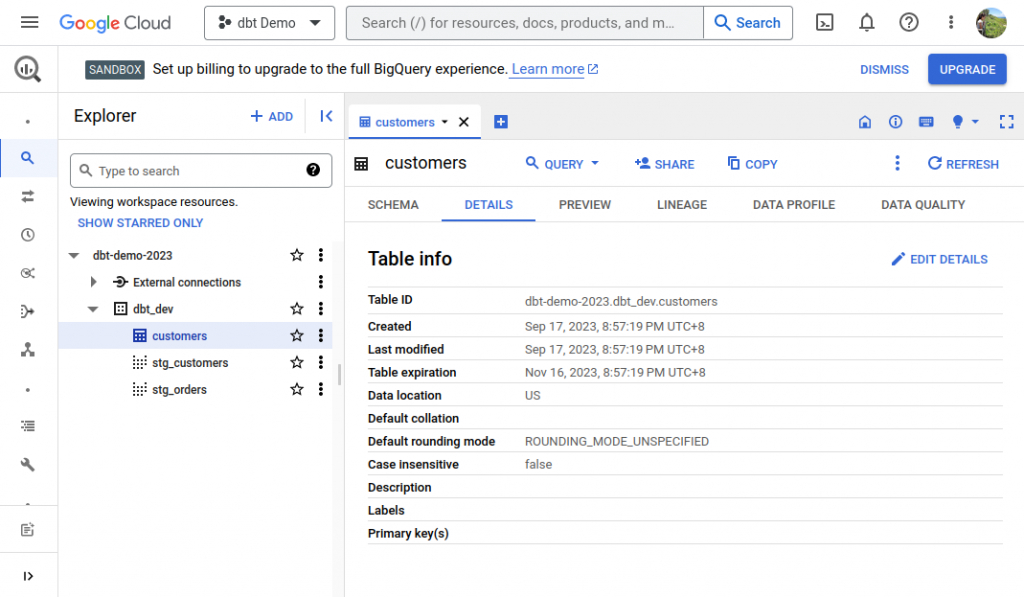The width and height of the screenshot is (1024, 597).
Task: Focus the Explorer Type to search field
Action: [x=201, y=170]
